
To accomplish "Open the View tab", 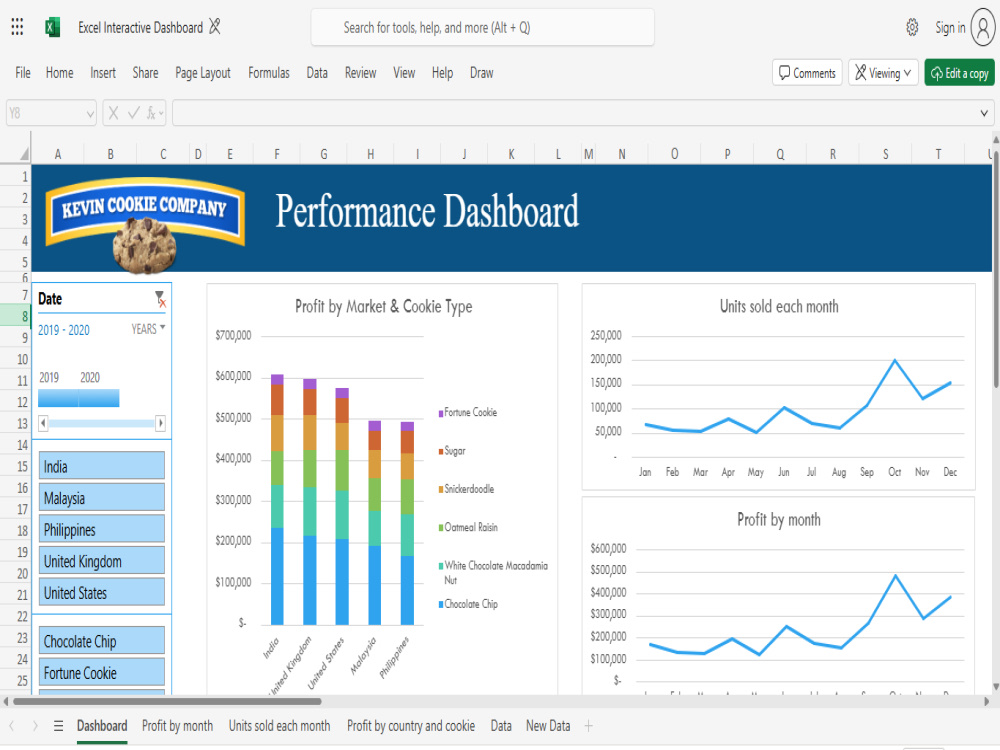I will 404,73.
